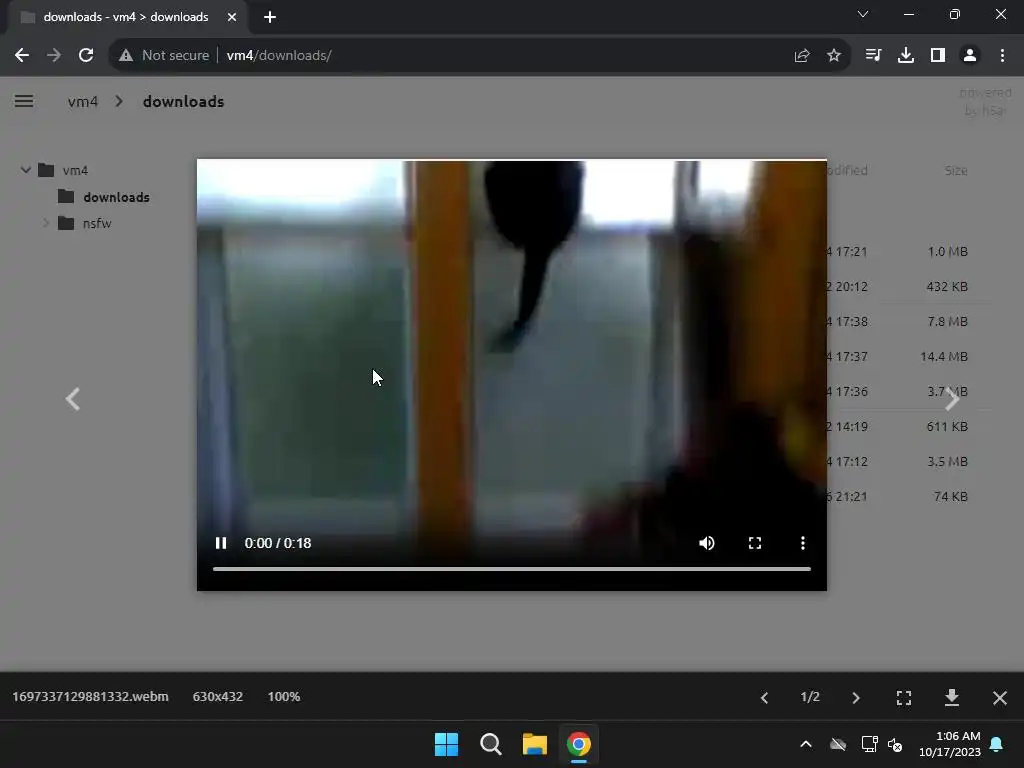Pause the video playback

pyautogui.click(x=221, y=543)
